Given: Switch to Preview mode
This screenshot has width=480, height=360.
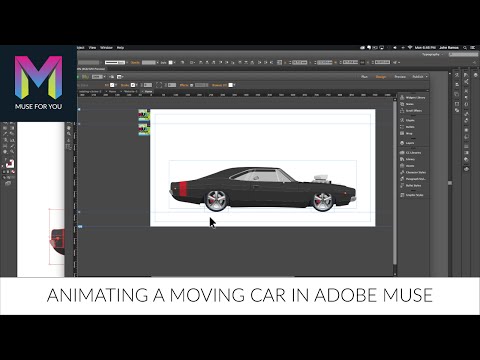Looking at the screenshot, I should coord(400,77).
